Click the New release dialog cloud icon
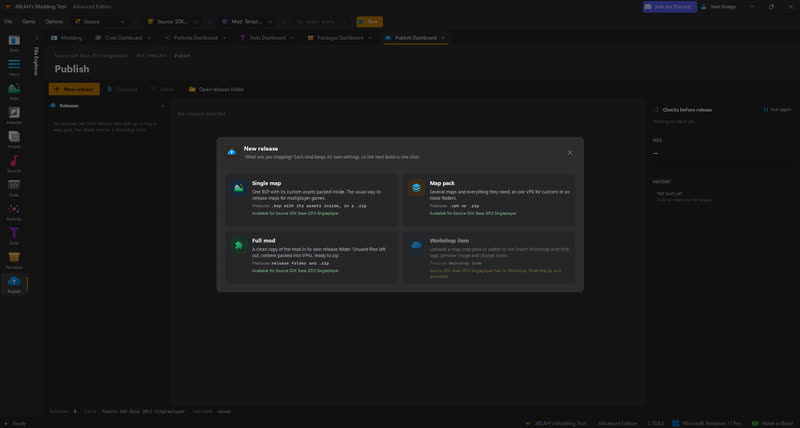Image resolution: width=800 pixels, height=428 pixels. click(232, 153)
